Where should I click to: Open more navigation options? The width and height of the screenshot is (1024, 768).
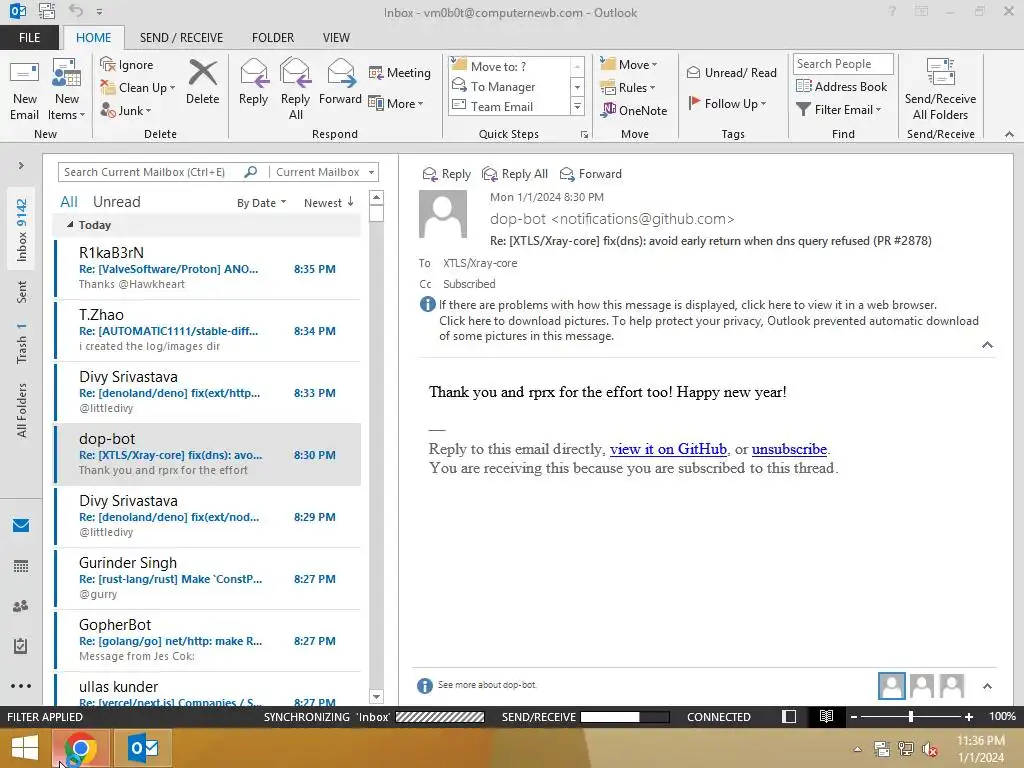click(21, 686)
